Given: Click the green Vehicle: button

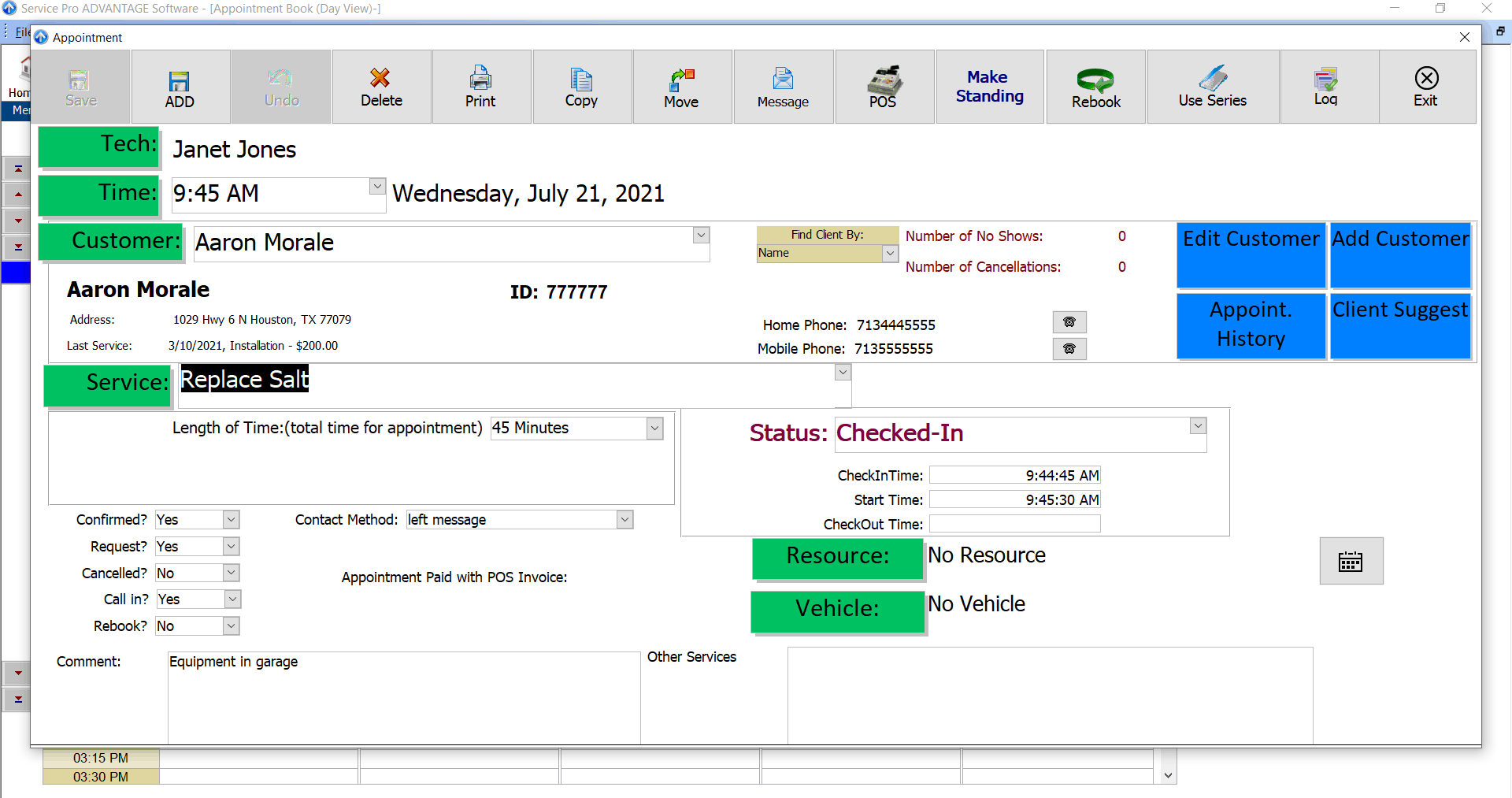Looking at the screenshot, I should [x=838, y=611].
